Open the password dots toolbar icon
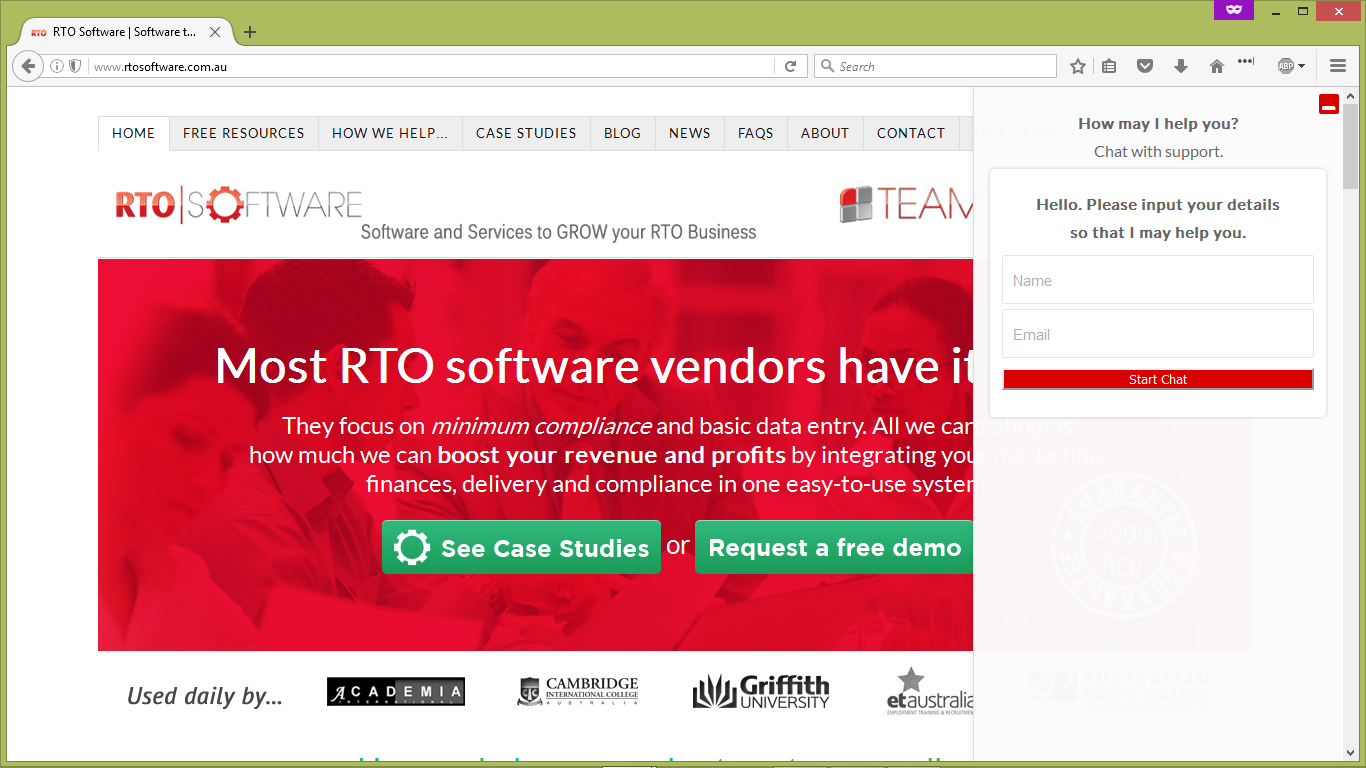This screenshot has height=768, width=1366. pyautogui.click(x=1246, y=62)
